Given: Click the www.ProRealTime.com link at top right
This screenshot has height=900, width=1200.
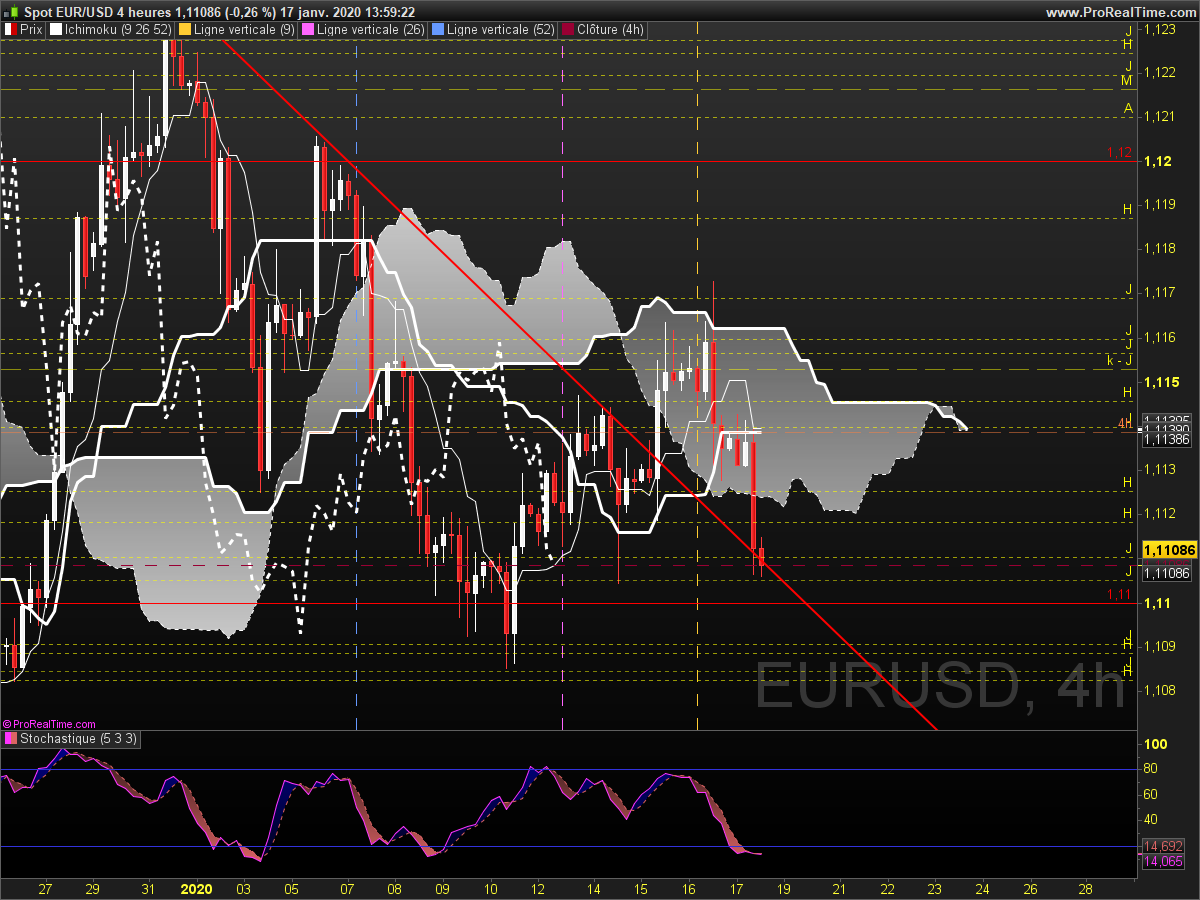Looking at the screenshot, I should [x=1120, y=12].
